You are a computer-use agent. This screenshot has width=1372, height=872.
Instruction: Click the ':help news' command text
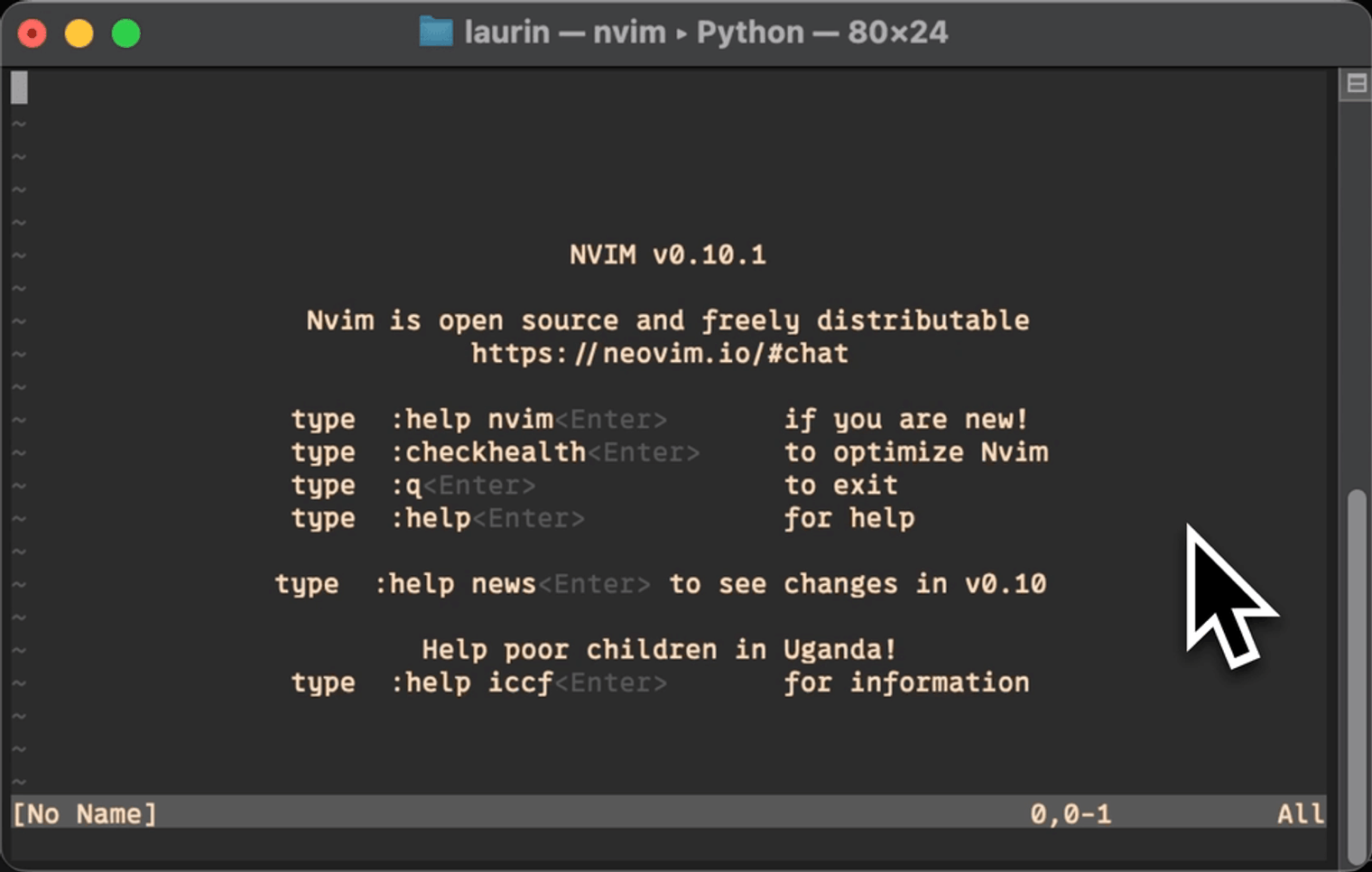455,584
